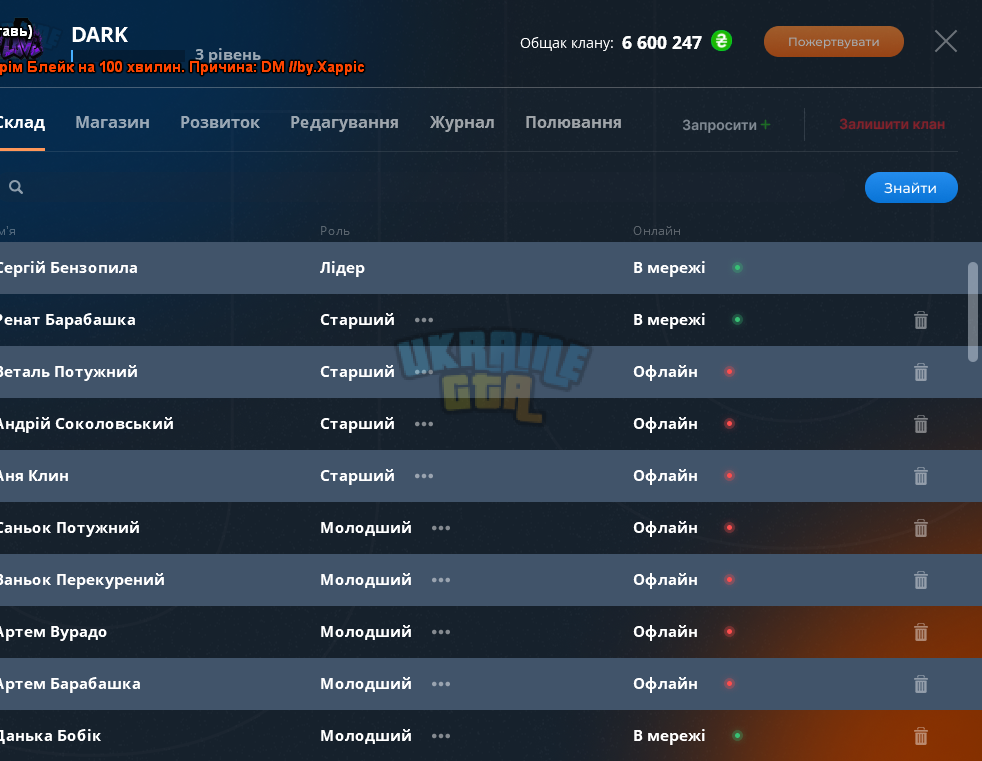Click trash icon for Артем Вурадо
Screen dimensions: 982x761
click(x=921, y=632)
